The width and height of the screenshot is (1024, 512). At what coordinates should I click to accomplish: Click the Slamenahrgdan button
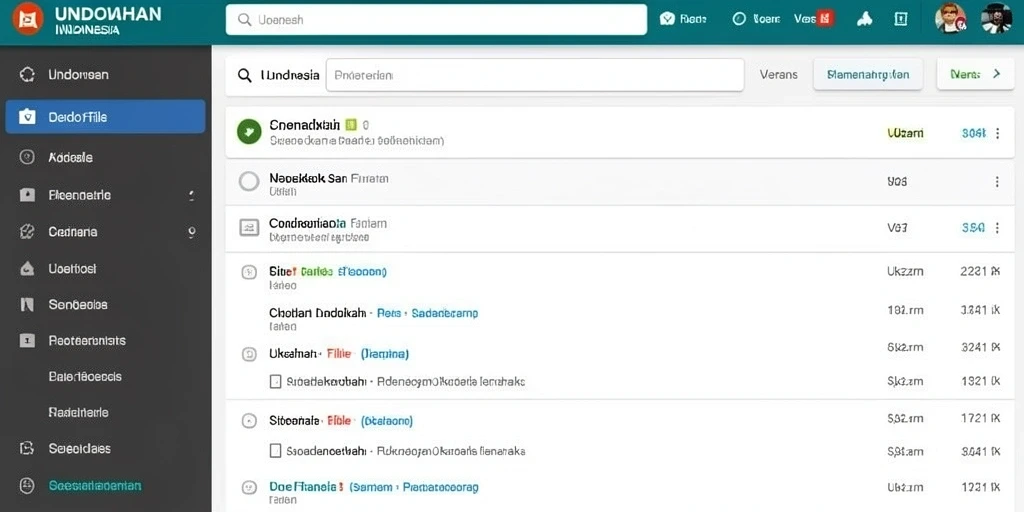[x=868, y=74]
